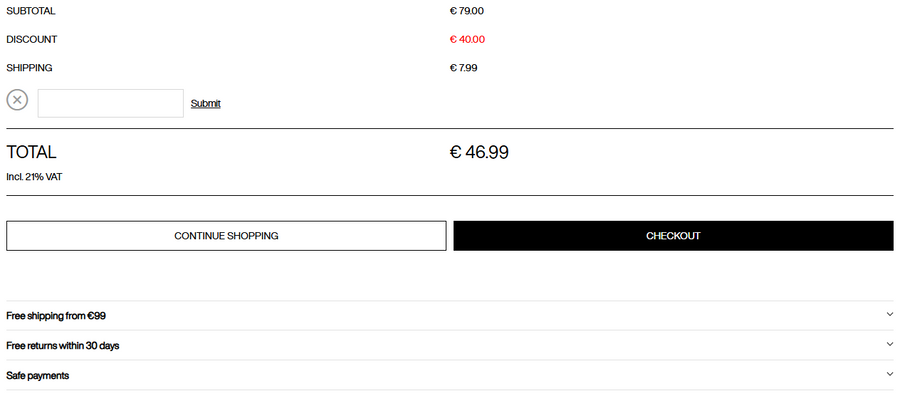Click the Subtotal label

(x=31, y=11)
